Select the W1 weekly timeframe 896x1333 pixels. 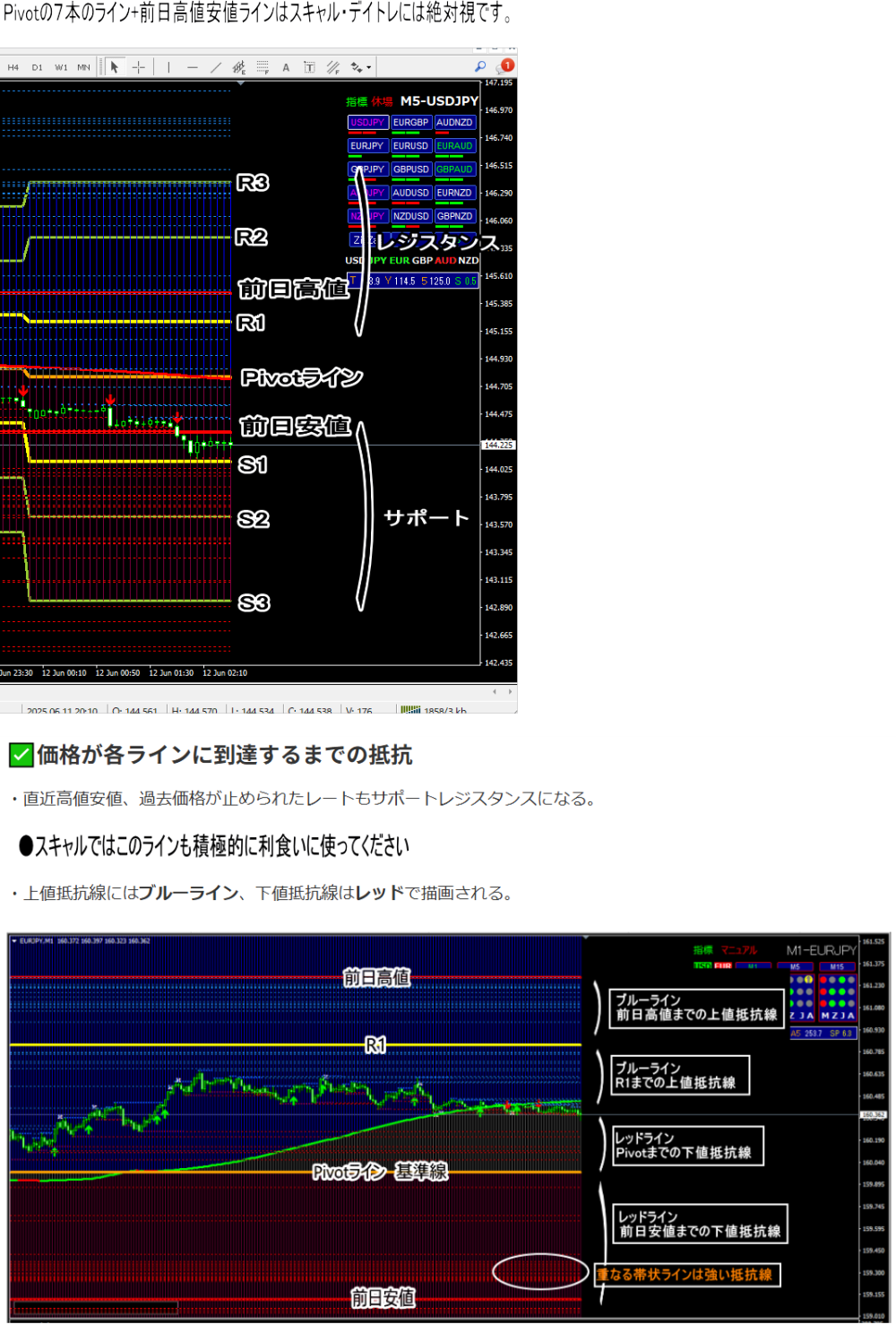point(61,67)
